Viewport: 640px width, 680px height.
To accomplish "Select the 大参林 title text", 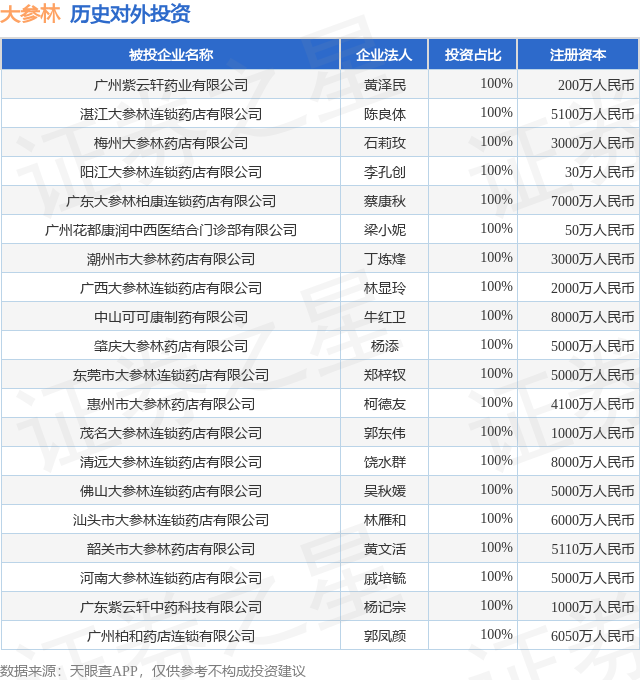I will pos(30,14).
